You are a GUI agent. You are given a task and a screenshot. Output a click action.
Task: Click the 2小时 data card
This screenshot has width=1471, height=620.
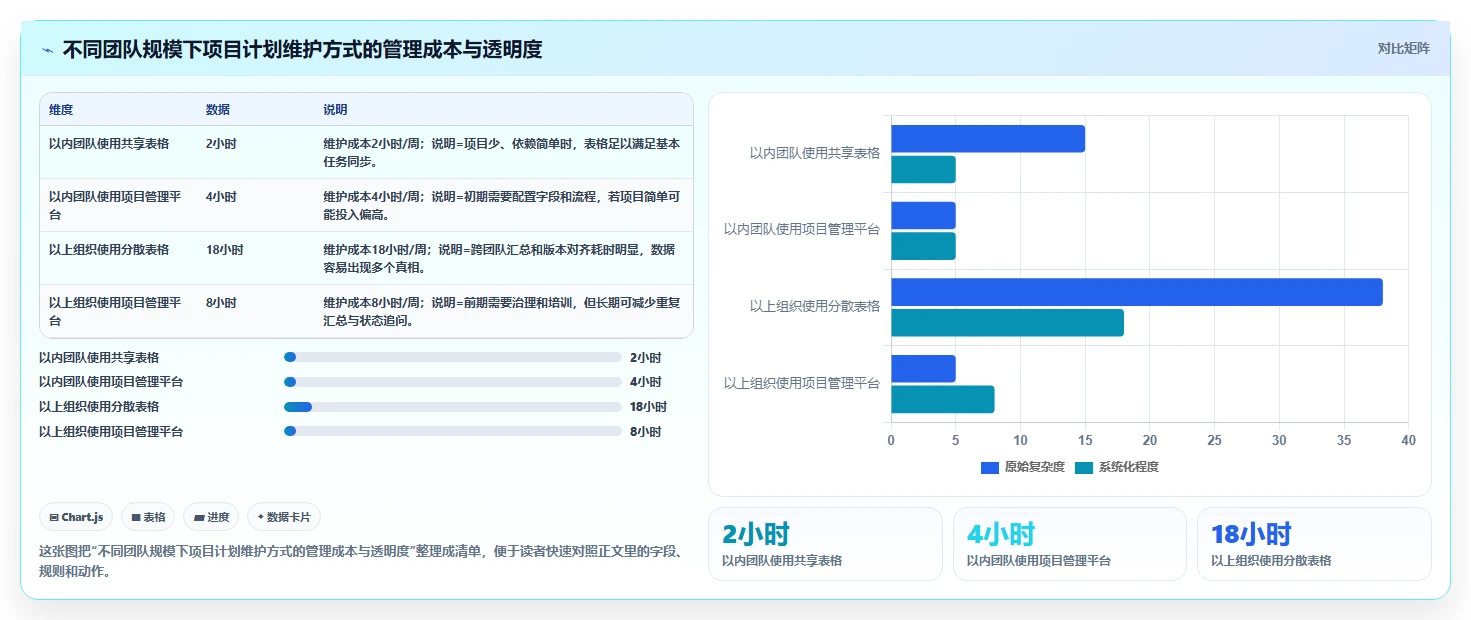point(825,544)
